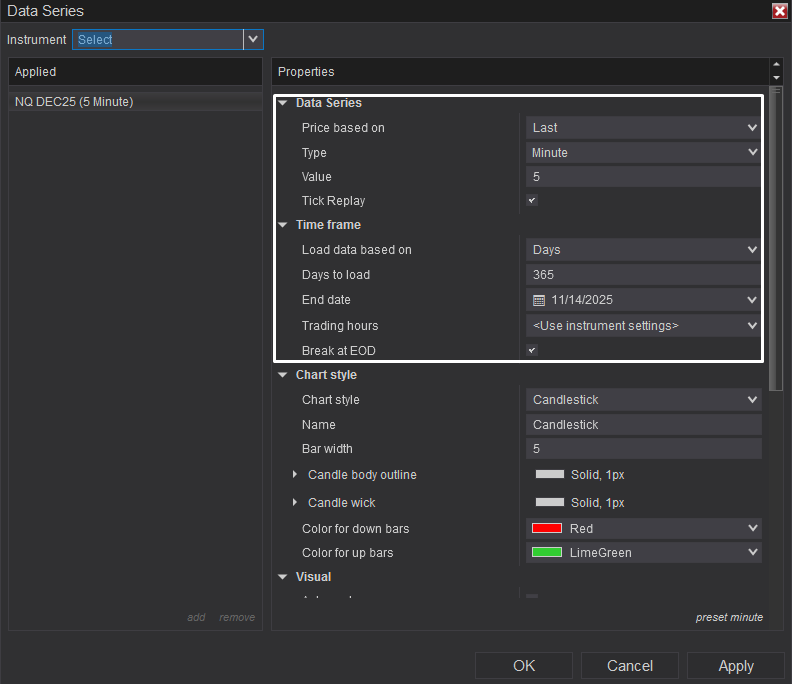This screenshot has width=792, height=684.
Task: Open the Price based on dropdown
Action: 644,128
